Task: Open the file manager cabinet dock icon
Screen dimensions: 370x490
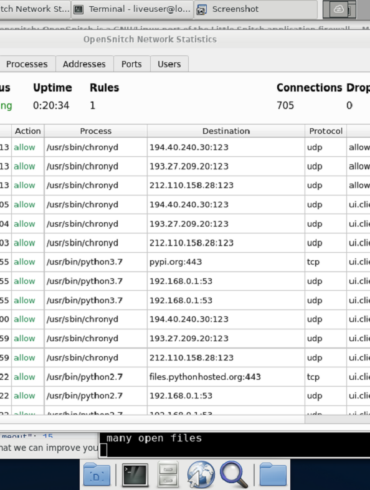Action: [x=168, y=475]
